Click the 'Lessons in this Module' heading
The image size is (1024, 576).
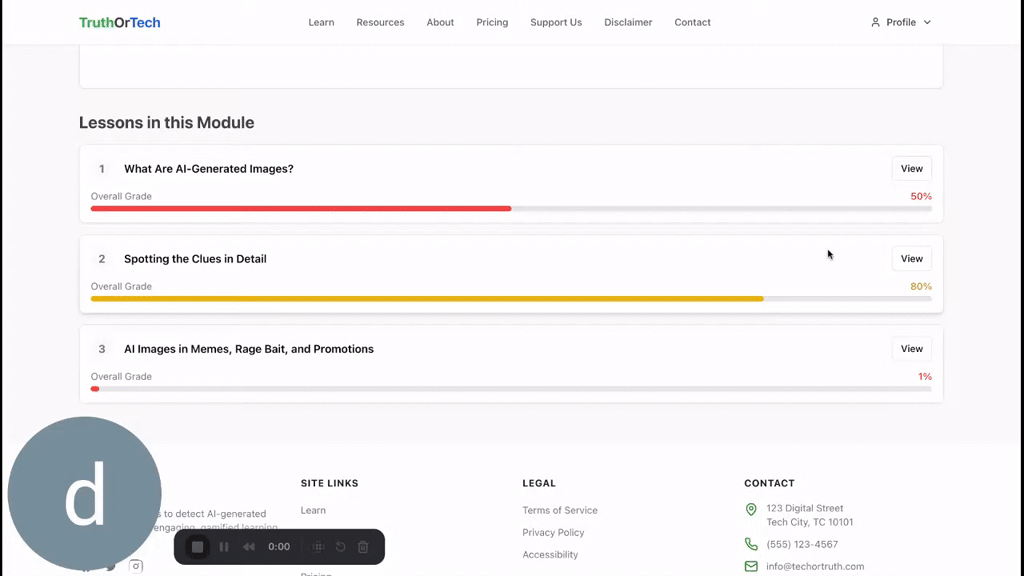point(167,123)
